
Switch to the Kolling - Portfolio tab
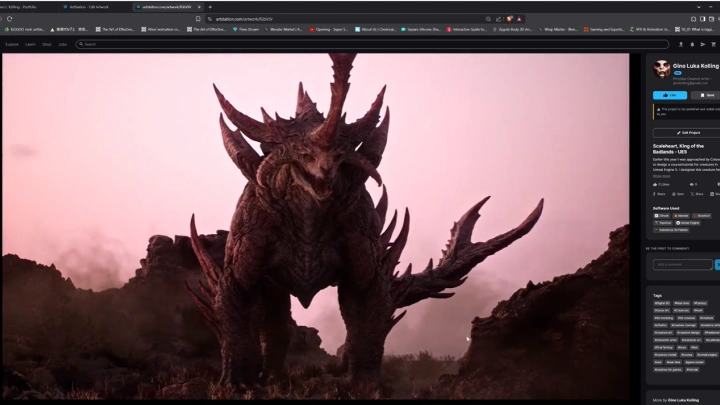pos(18,7)
